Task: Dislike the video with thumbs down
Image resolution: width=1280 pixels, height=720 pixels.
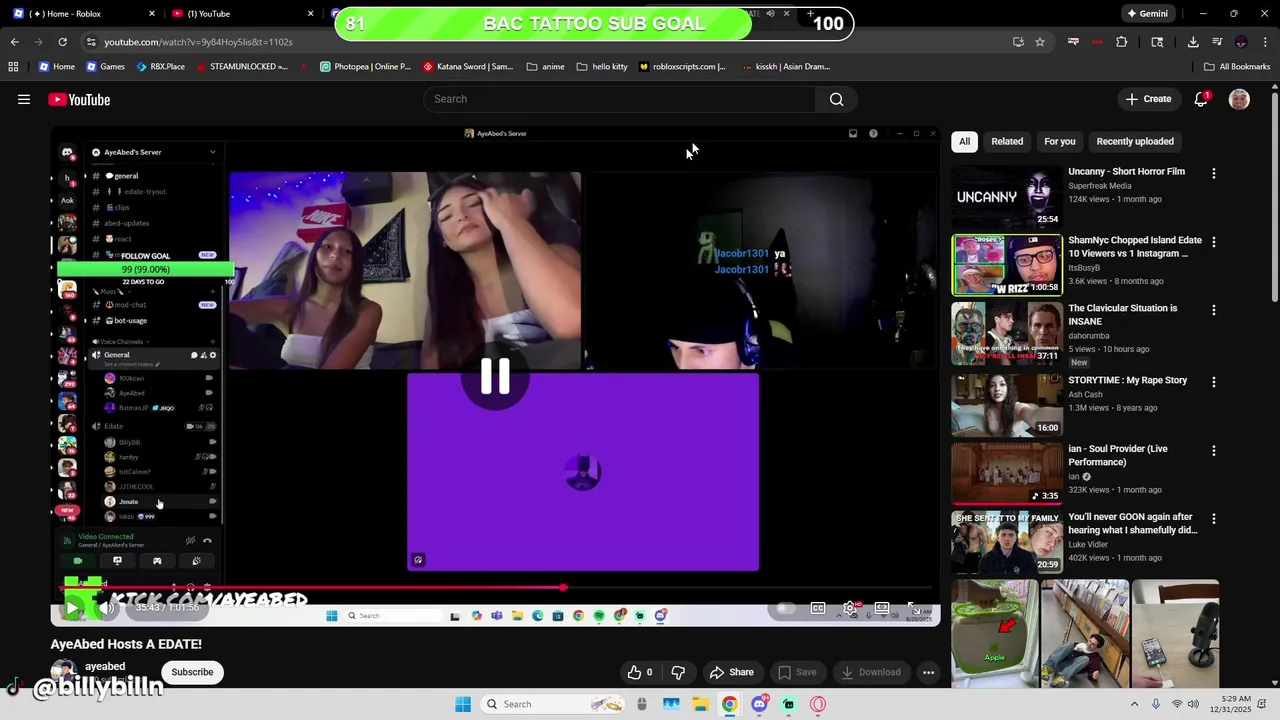Action: pos(678,672)
